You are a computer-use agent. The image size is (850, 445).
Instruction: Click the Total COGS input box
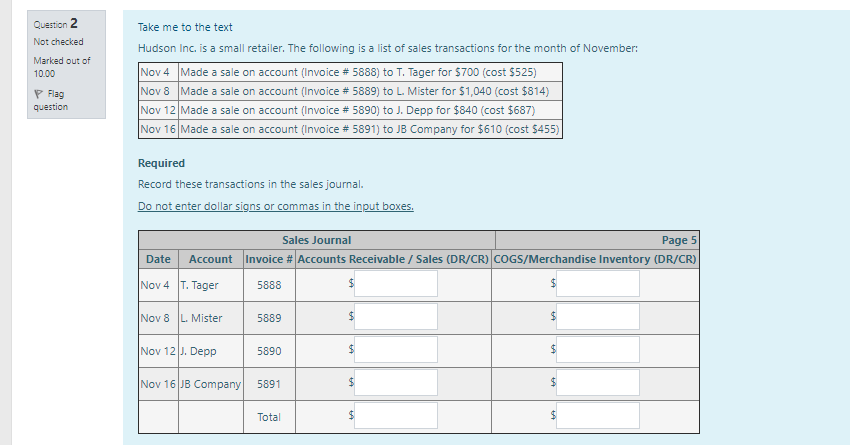598,416
